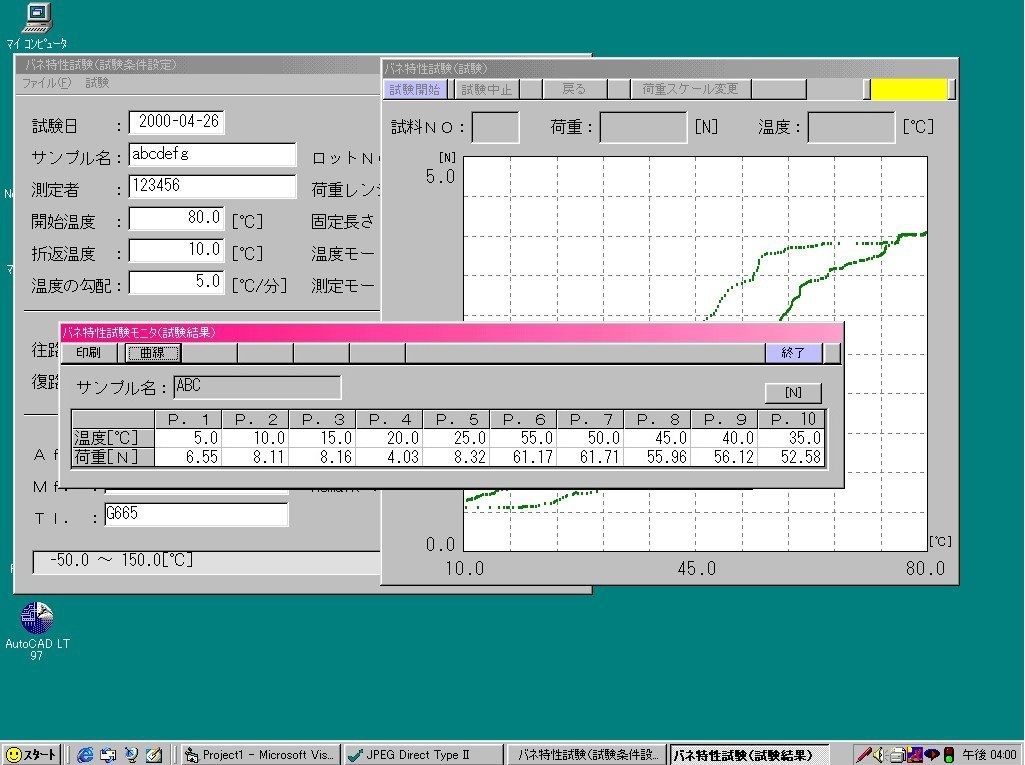The width and height of the screenshot is (1025, 765).
Task: Click the 温度[℃] row header
Action: (114, 437)
